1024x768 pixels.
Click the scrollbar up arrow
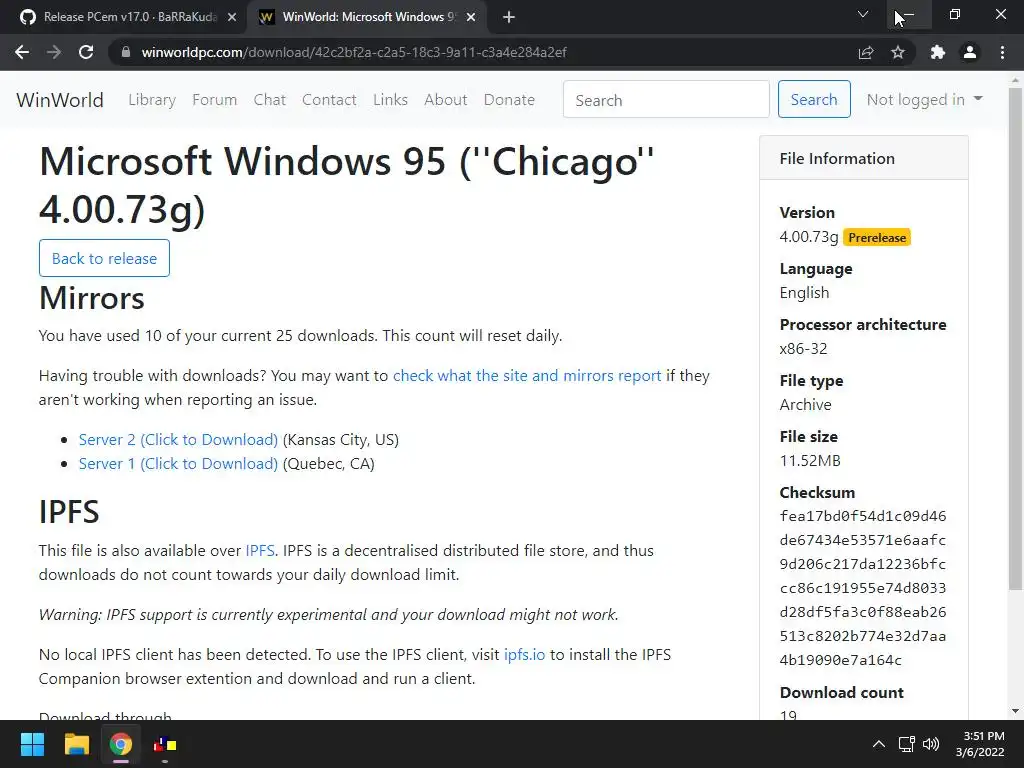tap(1015, 80)
